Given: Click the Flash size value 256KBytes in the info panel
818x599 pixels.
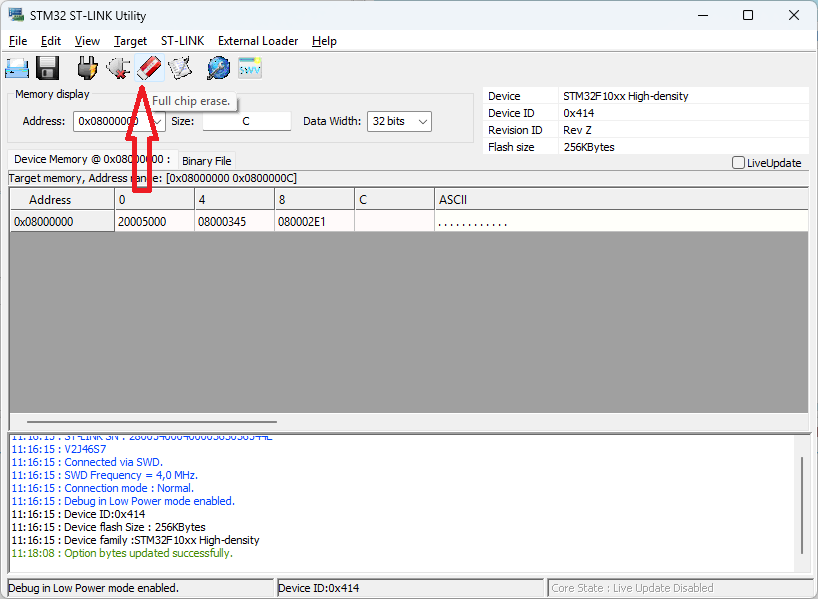Looking at the screenshot, I should click(x=588, y=147).
